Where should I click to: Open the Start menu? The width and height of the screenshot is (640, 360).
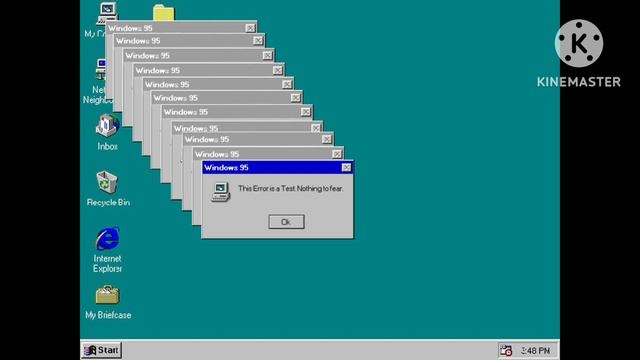[x=101, y=350]
